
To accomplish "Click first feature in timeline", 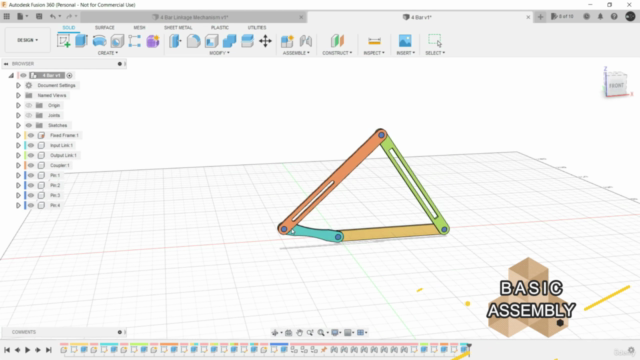I will click(x=64, y=350).
